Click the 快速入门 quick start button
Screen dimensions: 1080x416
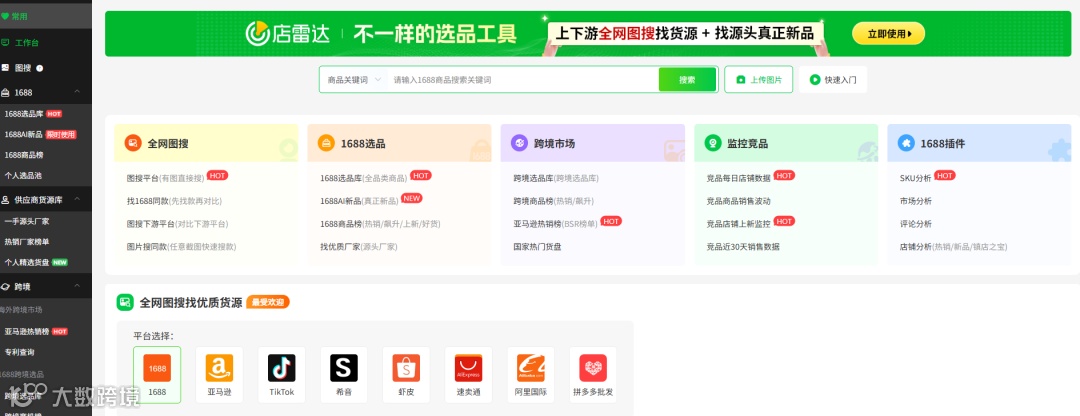click(833, 80)
